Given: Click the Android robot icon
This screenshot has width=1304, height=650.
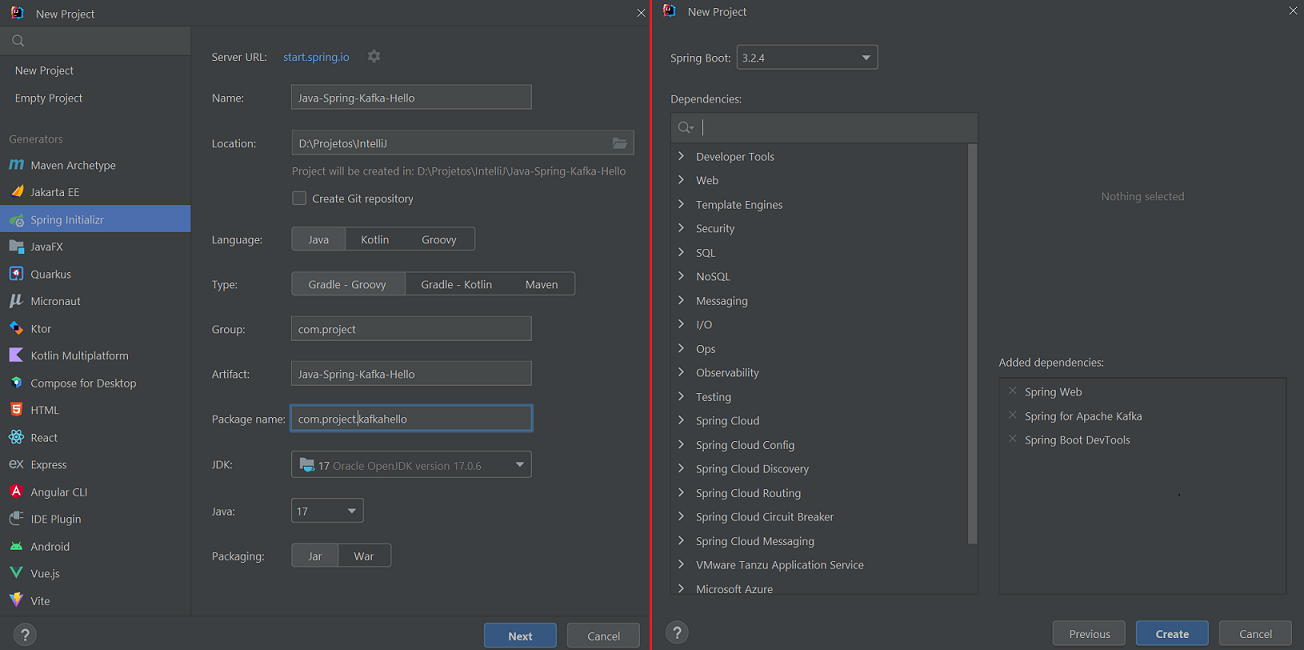Looking at the screenshot, I should point(16,546).
